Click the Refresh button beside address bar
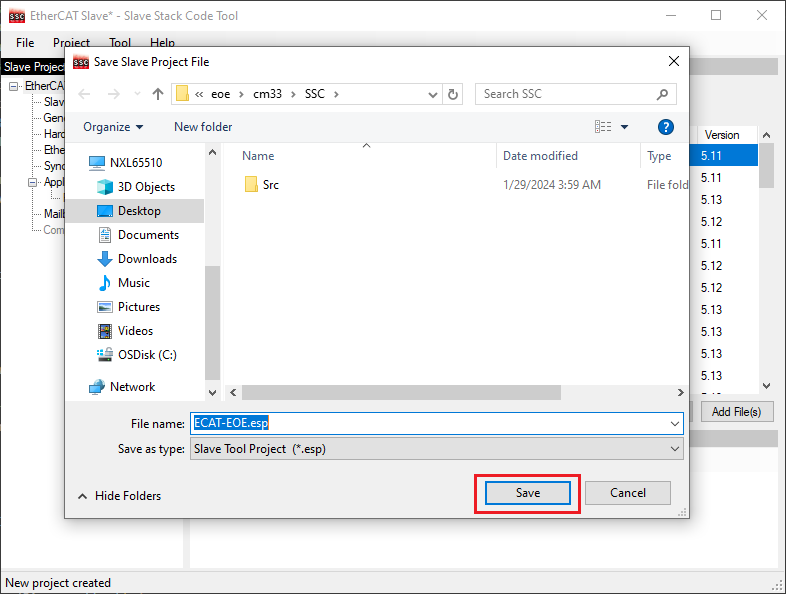This screenshot has width=786, height=594. point(453,94)
